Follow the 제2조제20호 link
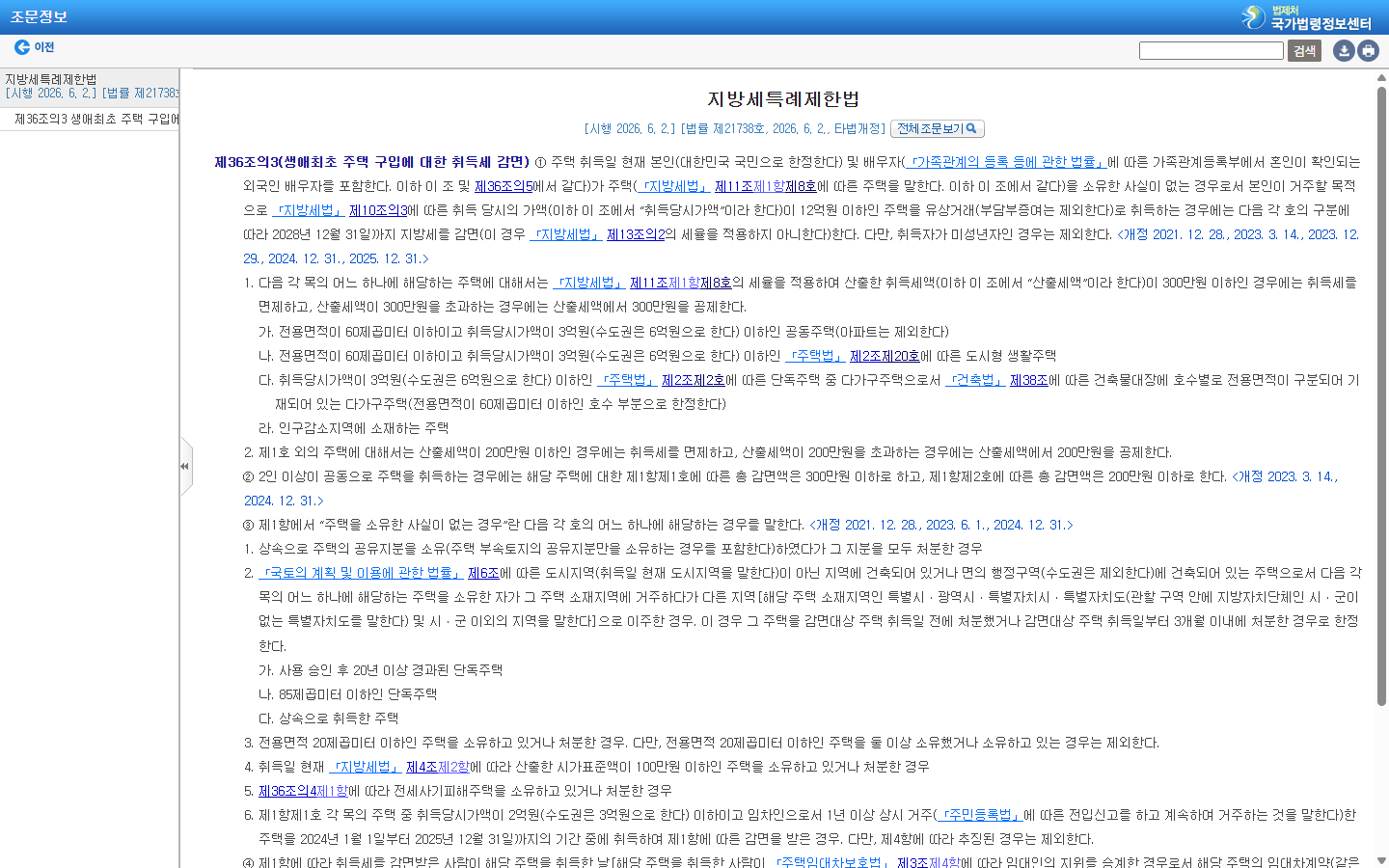1389x868 pixels. tap(885, 356)
